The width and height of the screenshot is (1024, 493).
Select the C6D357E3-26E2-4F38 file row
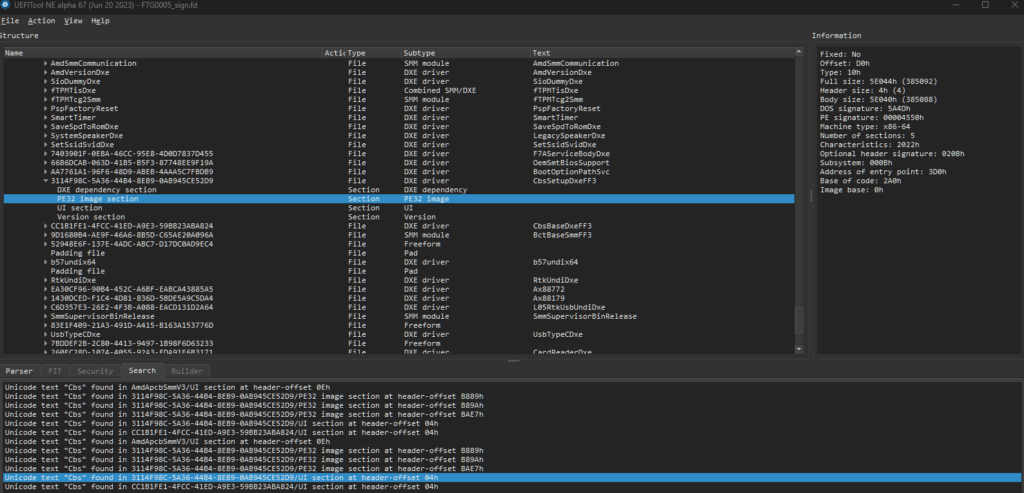399,307
